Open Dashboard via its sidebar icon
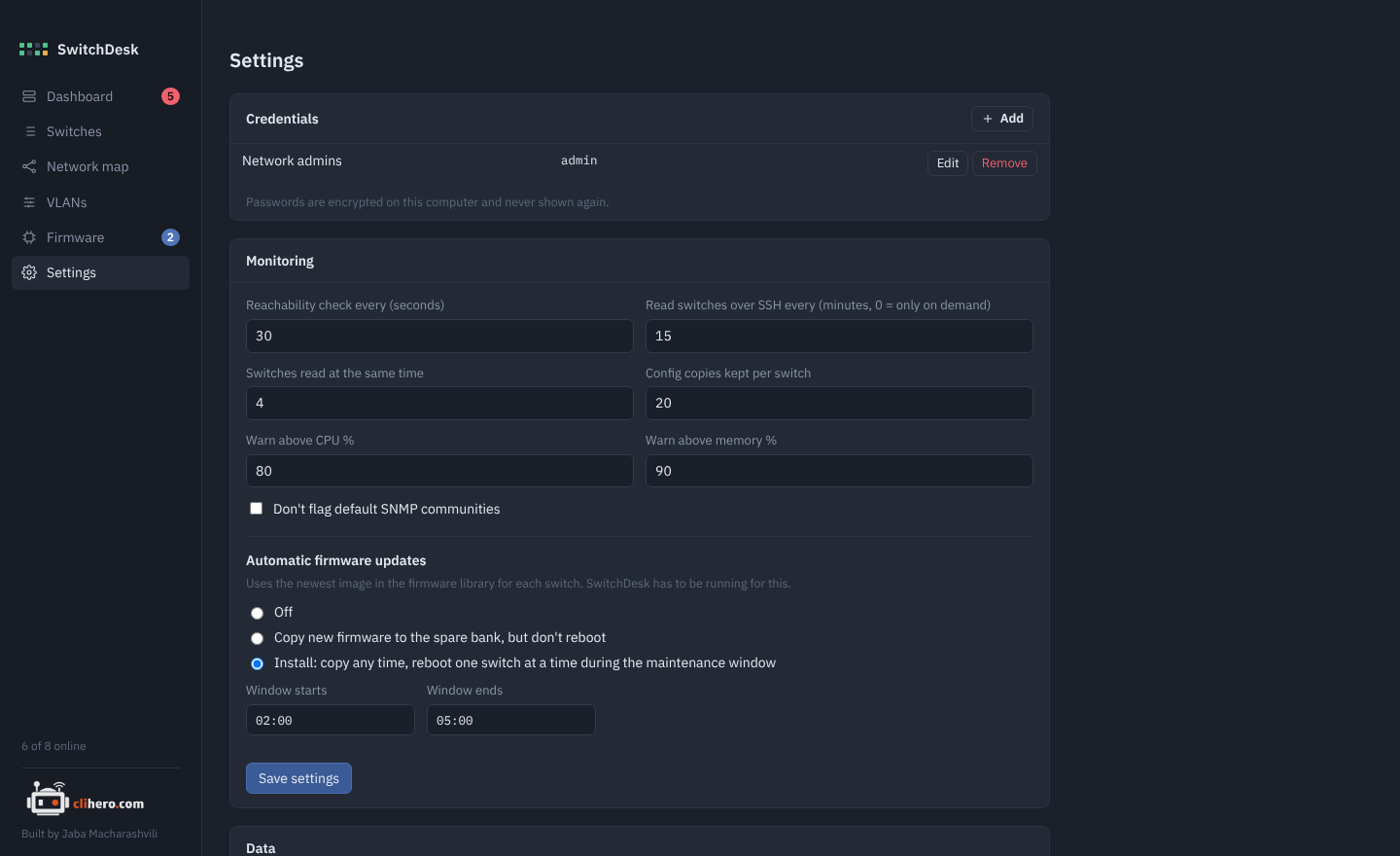The width and height of the screenshot is (1400, 856). point(29,96)
